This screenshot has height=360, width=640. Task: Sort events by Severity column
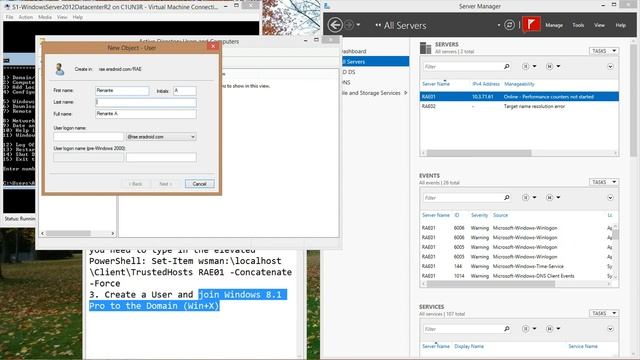pyautogui.click(x=479, y=215)
